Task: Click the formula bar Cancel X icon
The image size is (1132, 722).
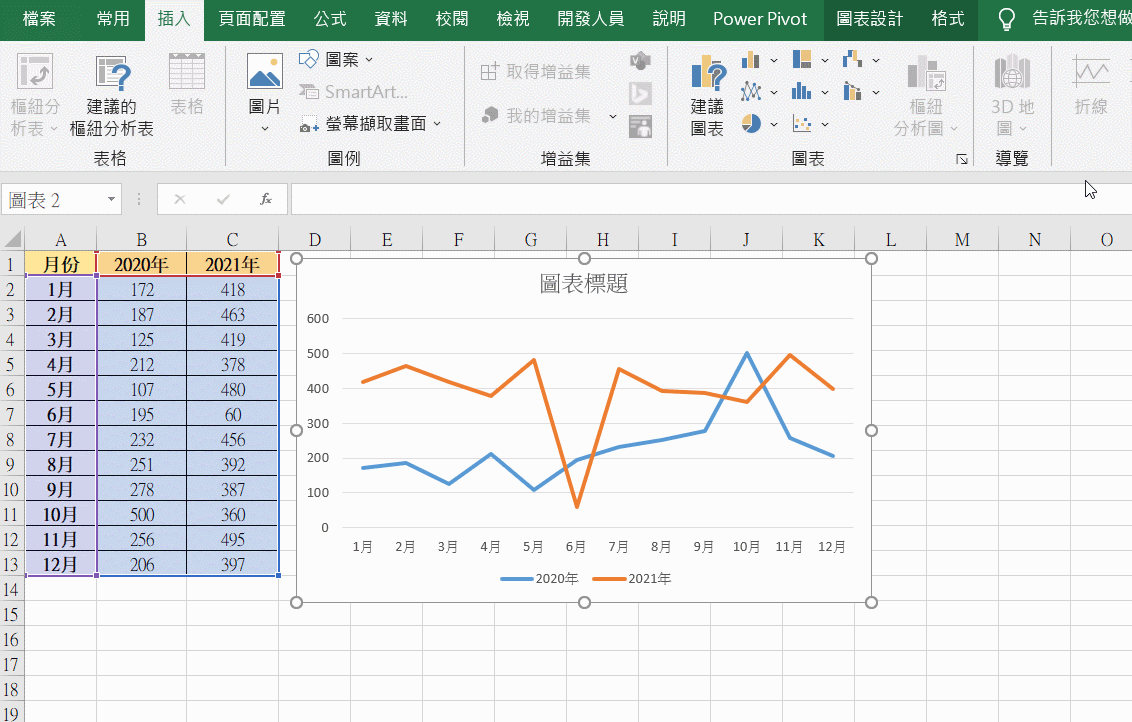Action: [x=180, y=199]
